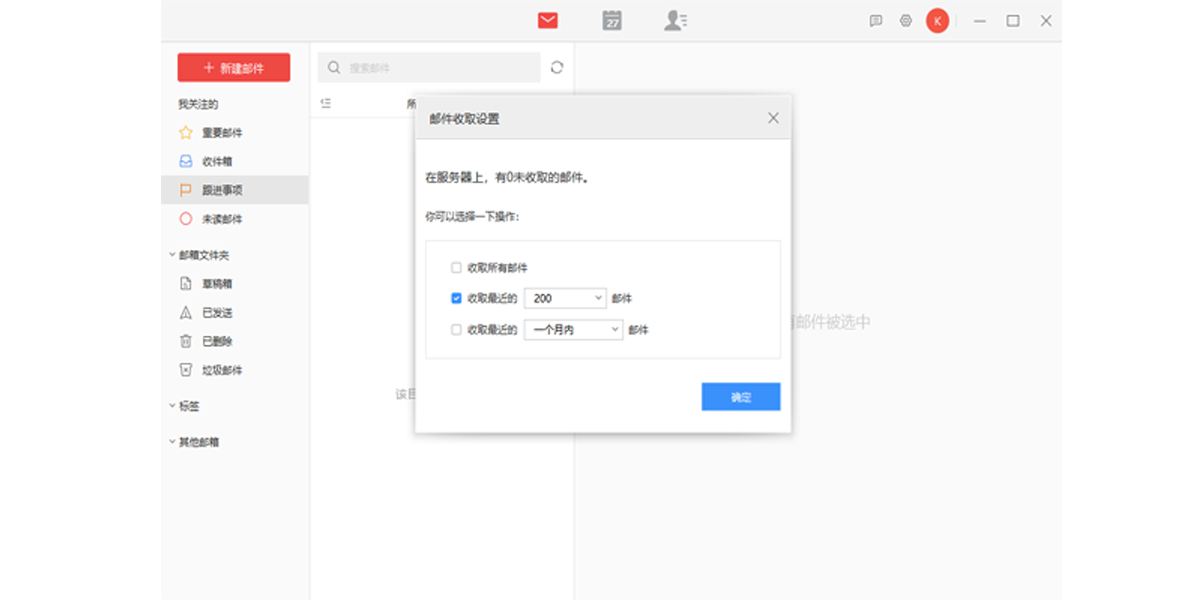Confirm settings with the 确定 button

tap(741, 396)
